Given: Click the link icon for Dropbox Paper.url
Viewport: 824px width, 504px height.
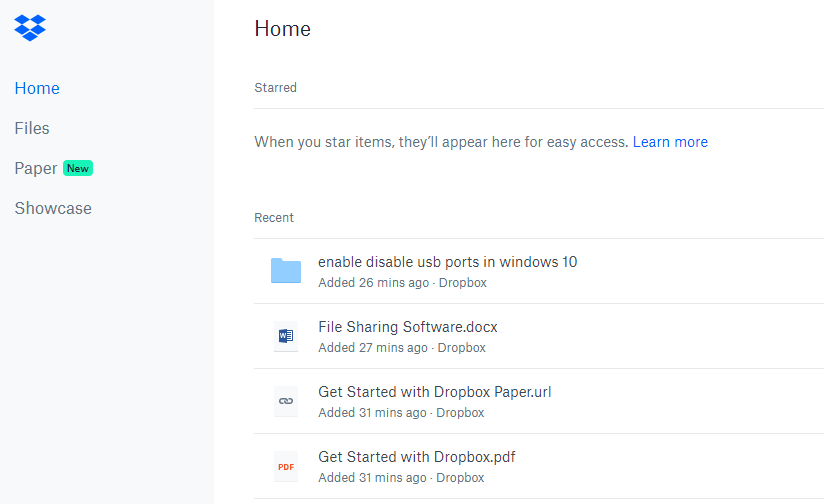Looking at the screenshot, I should (x=286, y=401).
